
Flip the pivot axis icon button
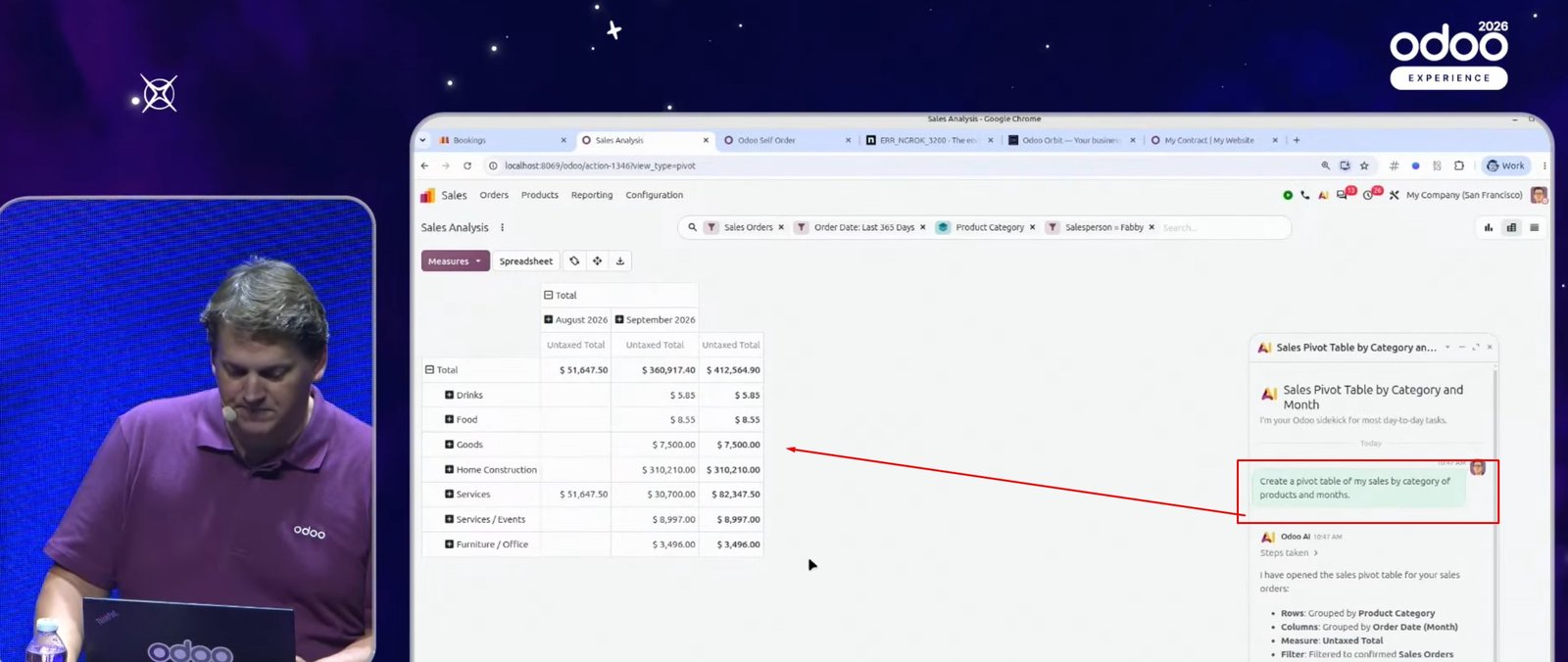coord(574,261)
